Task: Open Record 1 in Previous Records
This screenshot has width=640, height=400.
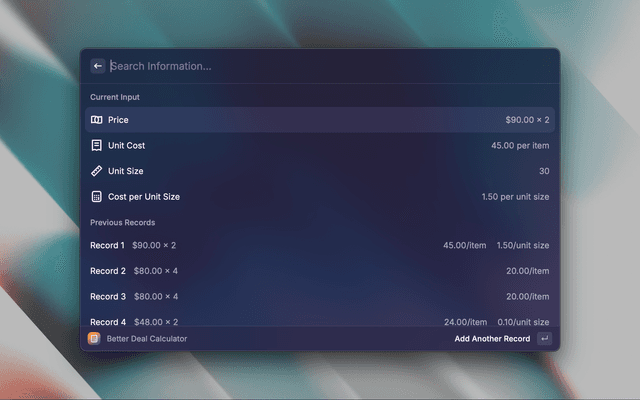Action: [108, 245]
